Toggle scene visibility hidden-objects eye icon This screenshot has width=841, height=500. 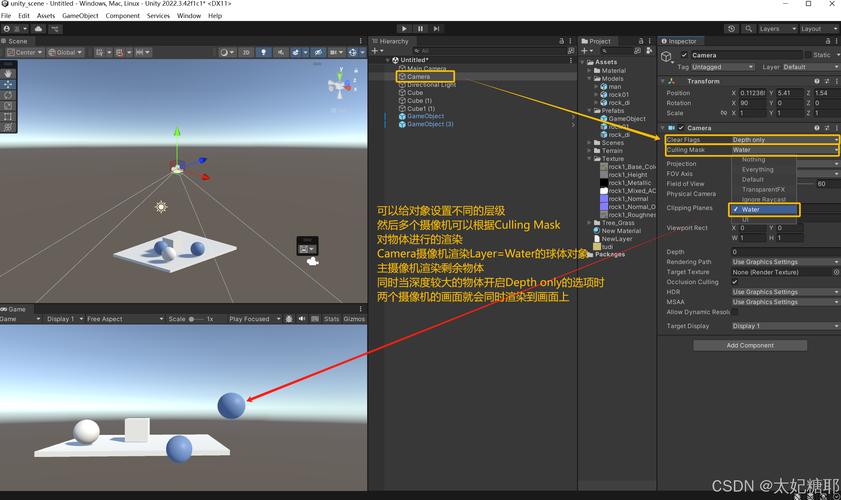pyautogui.click(x=318, y=52)
